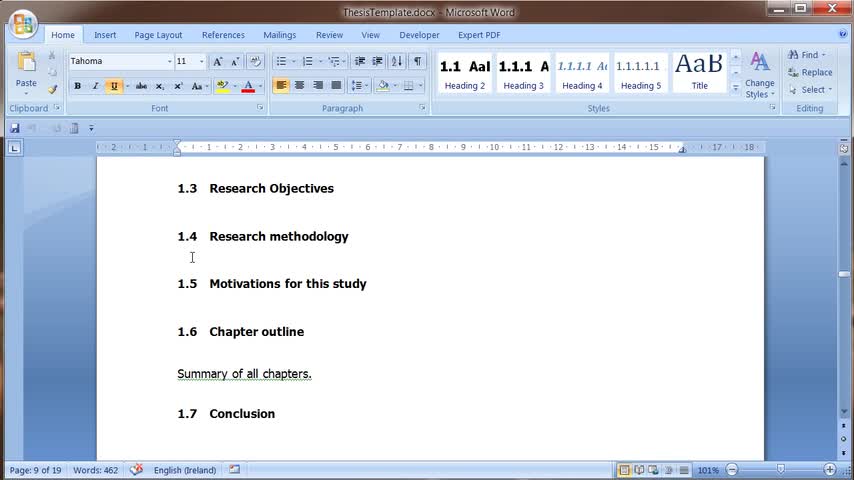Apply strikethrough formatting
The width and height of the screenshot is (854, 480).
(x=141, y=86)
